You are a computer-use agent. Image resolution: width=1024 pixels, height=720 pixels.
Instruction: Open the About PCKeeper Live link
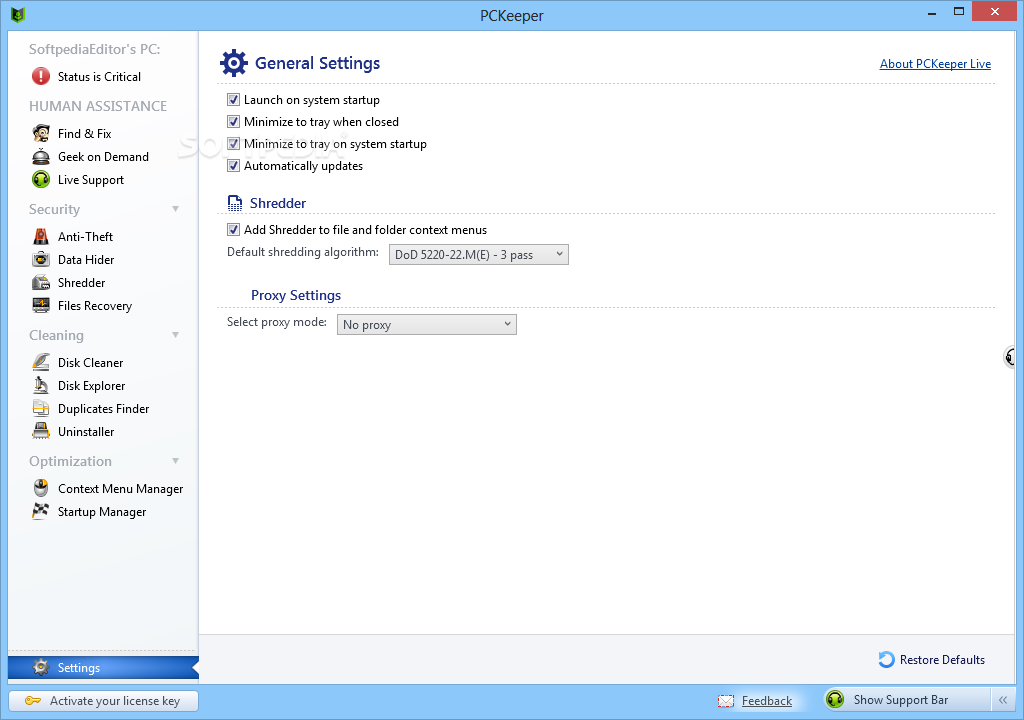click(x=935, y=63)
